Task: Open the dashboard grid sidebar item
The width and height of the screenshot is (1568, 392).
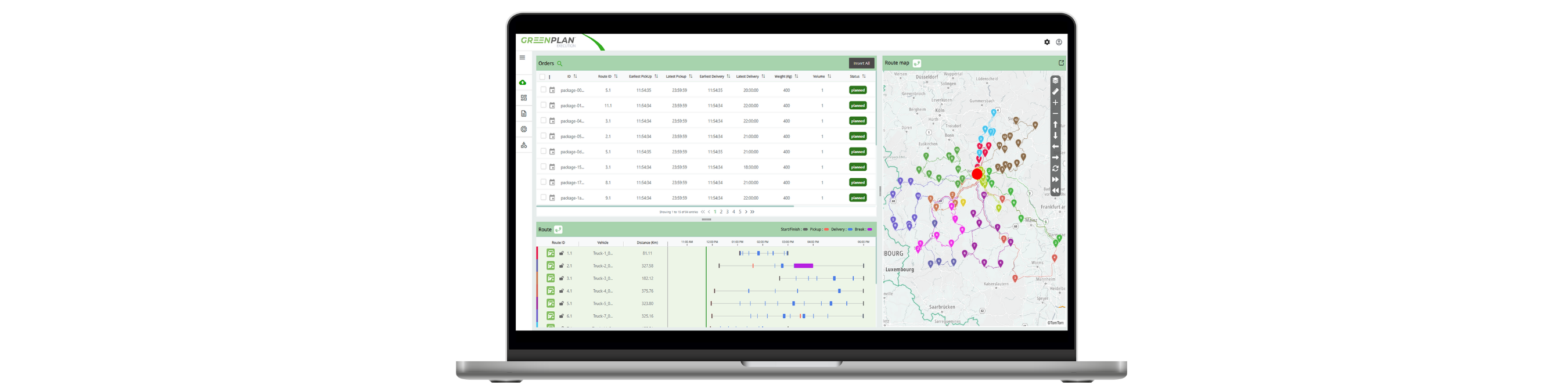Action: (523, 98)
